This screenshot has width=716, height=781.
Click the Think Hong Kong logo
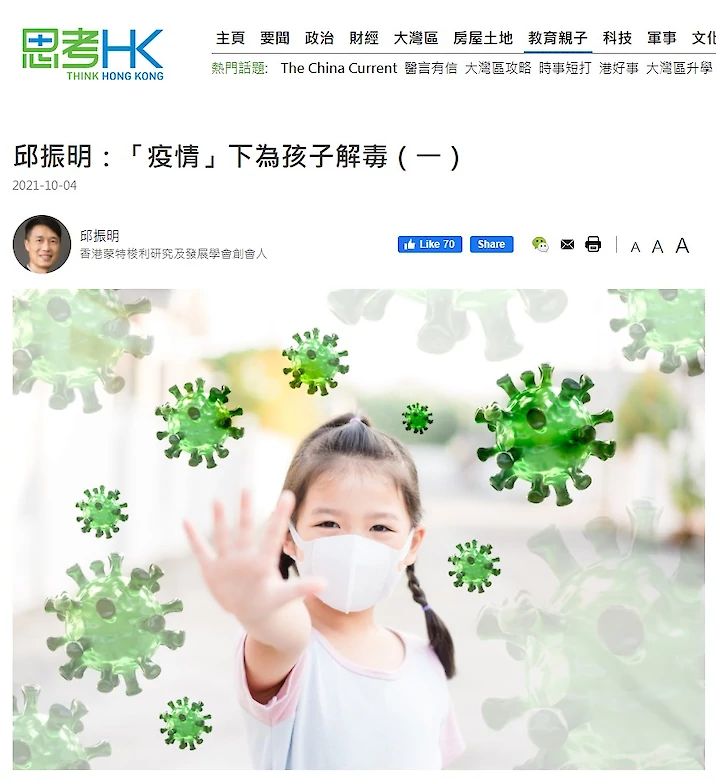(93, 54)
